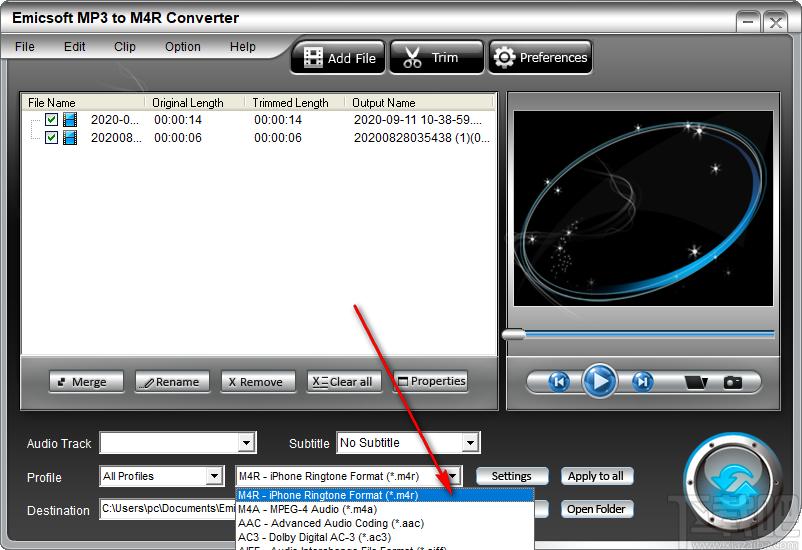Close the converter window
Viewport: 802px width, 550px height.
(775, 22)
